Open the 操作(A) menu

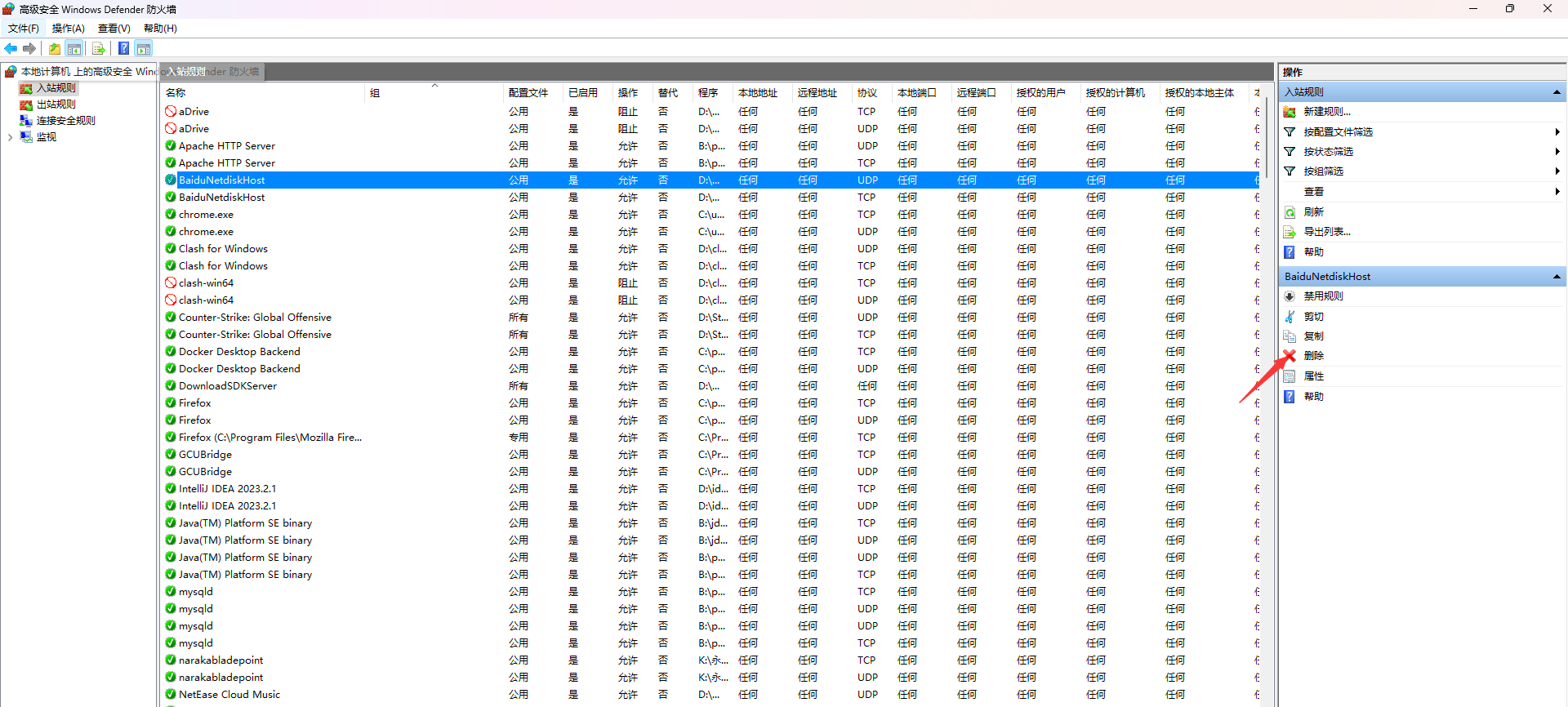click(68, 29)
